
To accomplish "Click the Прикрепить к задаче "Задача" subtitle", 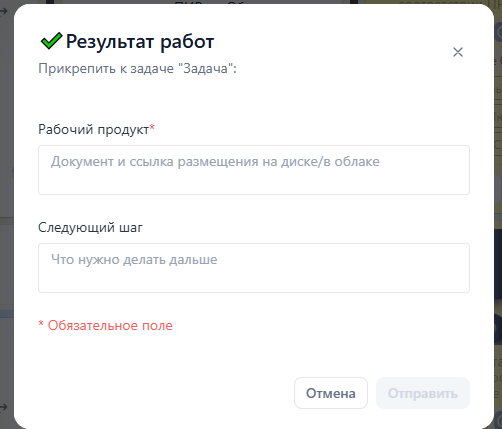I will click(137, 68).
